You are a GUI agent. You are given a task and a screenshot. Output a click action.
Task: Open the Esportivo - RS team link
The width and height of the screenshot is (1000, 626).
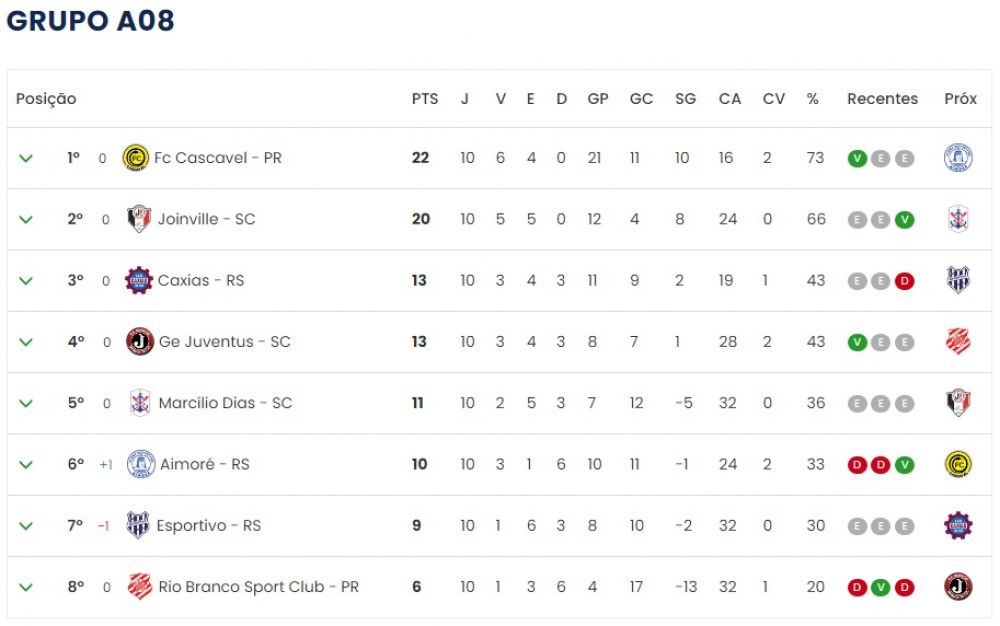208,525
